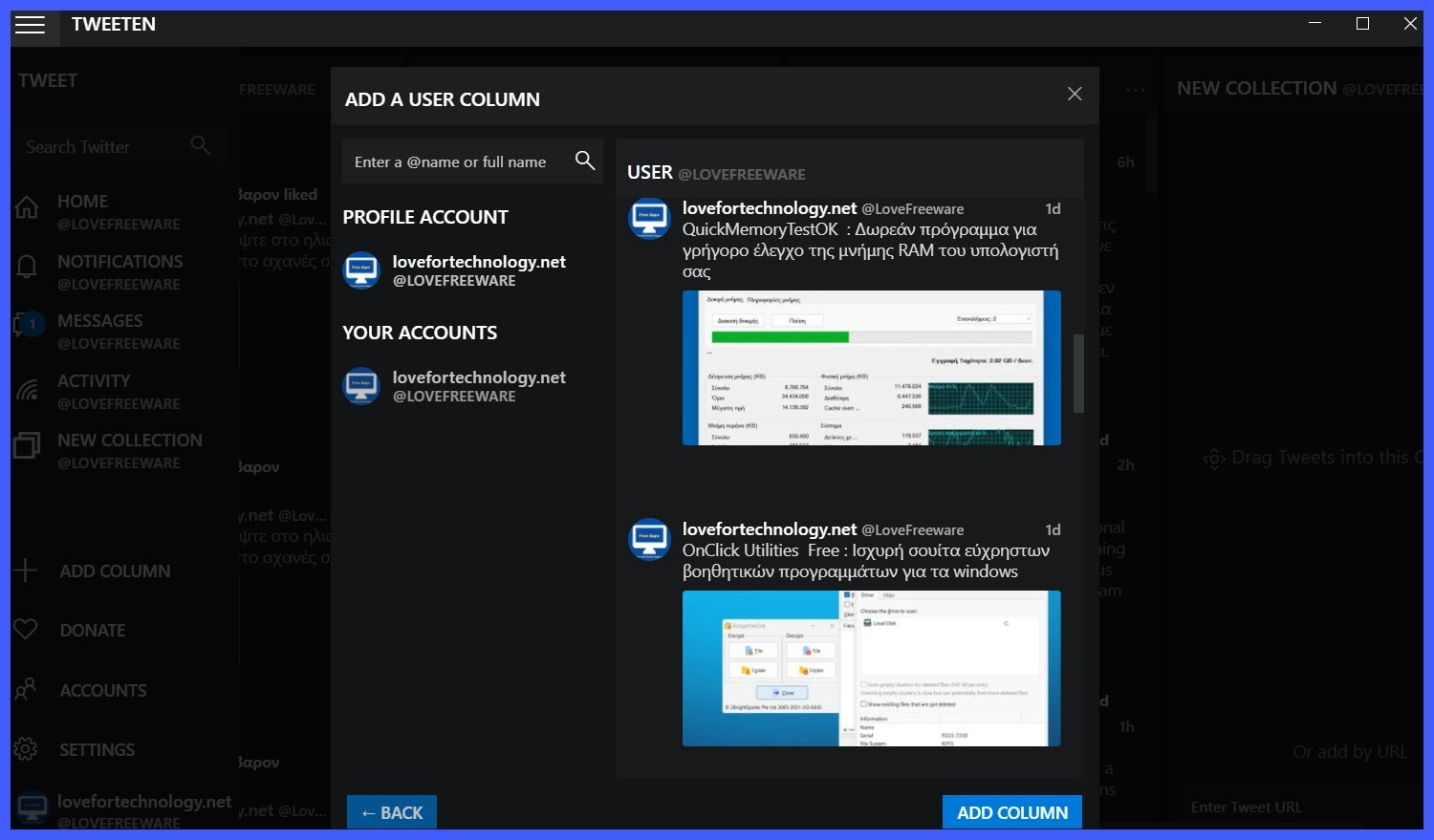Choose Add Column in sidebar
Image resolution: width=1434 pixels, height=840 pixels.
(x=115, y=571)
